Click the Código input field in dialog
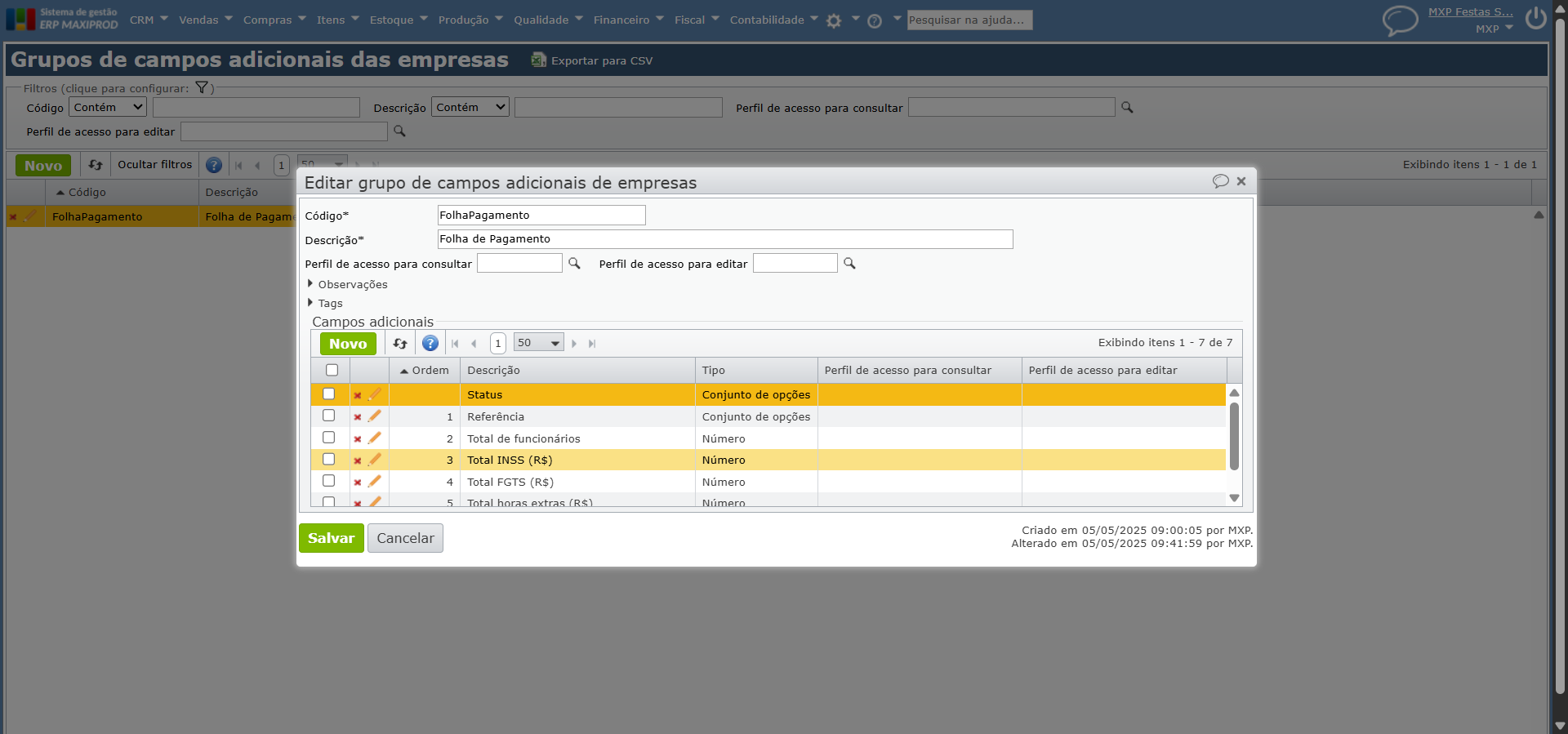 (x=541, y=215)
